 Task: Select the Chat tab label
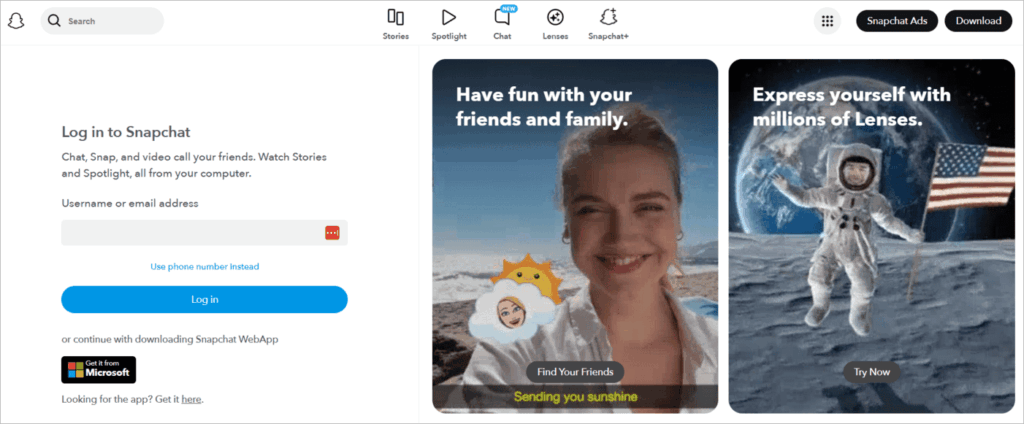point(502,37)
